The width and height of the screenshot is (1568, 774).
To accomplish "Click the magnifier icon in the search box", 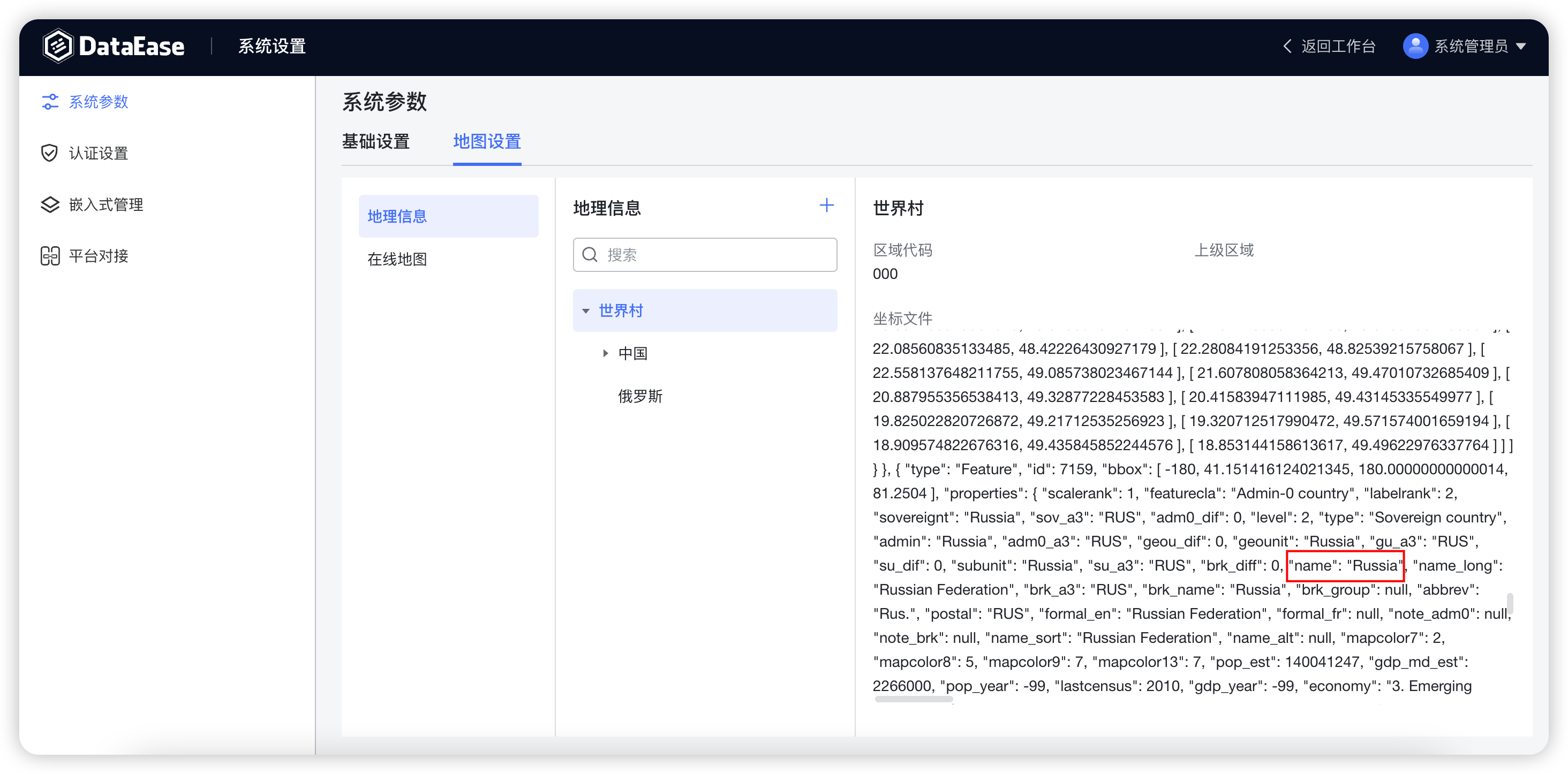I will (590, 254).
